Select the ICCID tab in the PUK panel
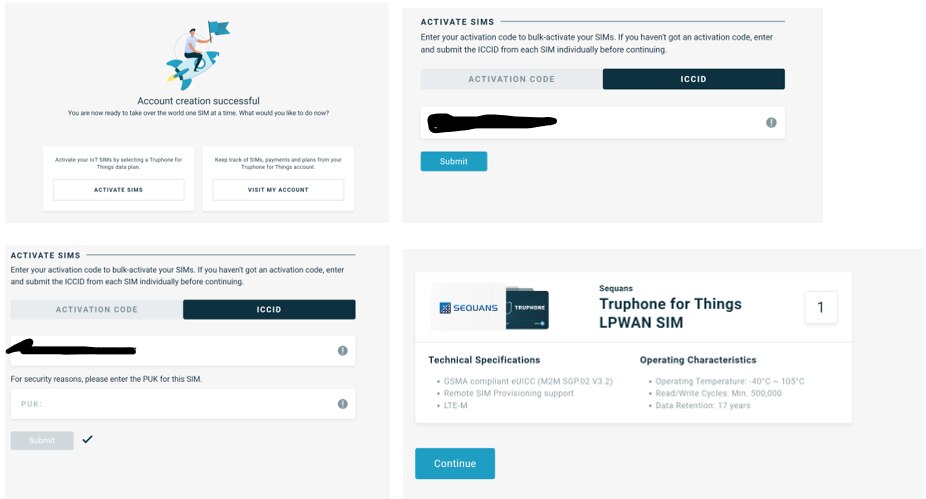The height and width of the screenshot is (499, 926). (269, 309)
